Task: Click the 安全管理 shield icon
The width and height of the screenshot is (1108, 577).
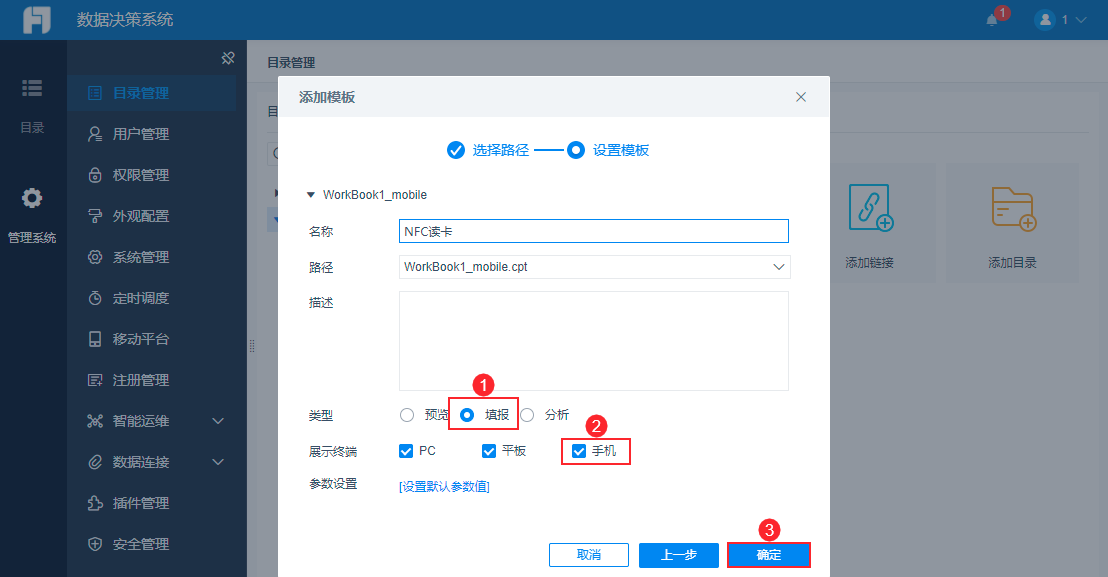Action: click(x=95, y=544)
